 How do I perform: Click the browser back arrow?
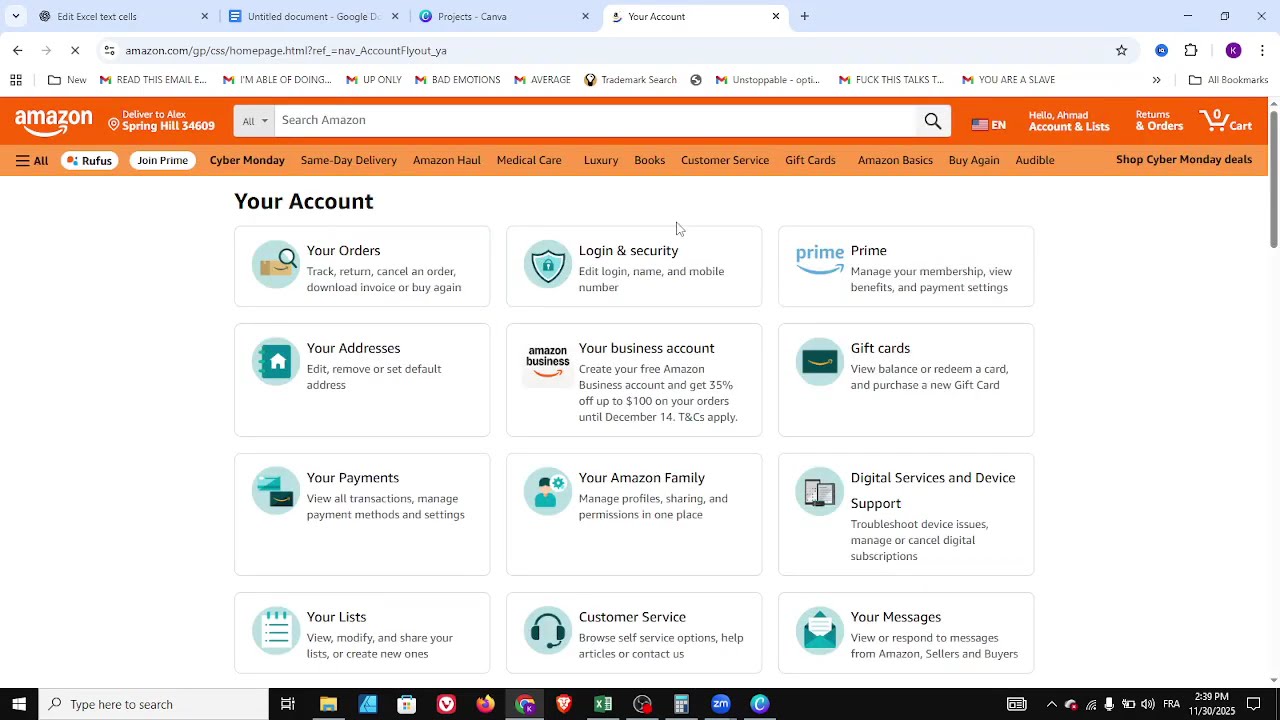tap(17, 50)
